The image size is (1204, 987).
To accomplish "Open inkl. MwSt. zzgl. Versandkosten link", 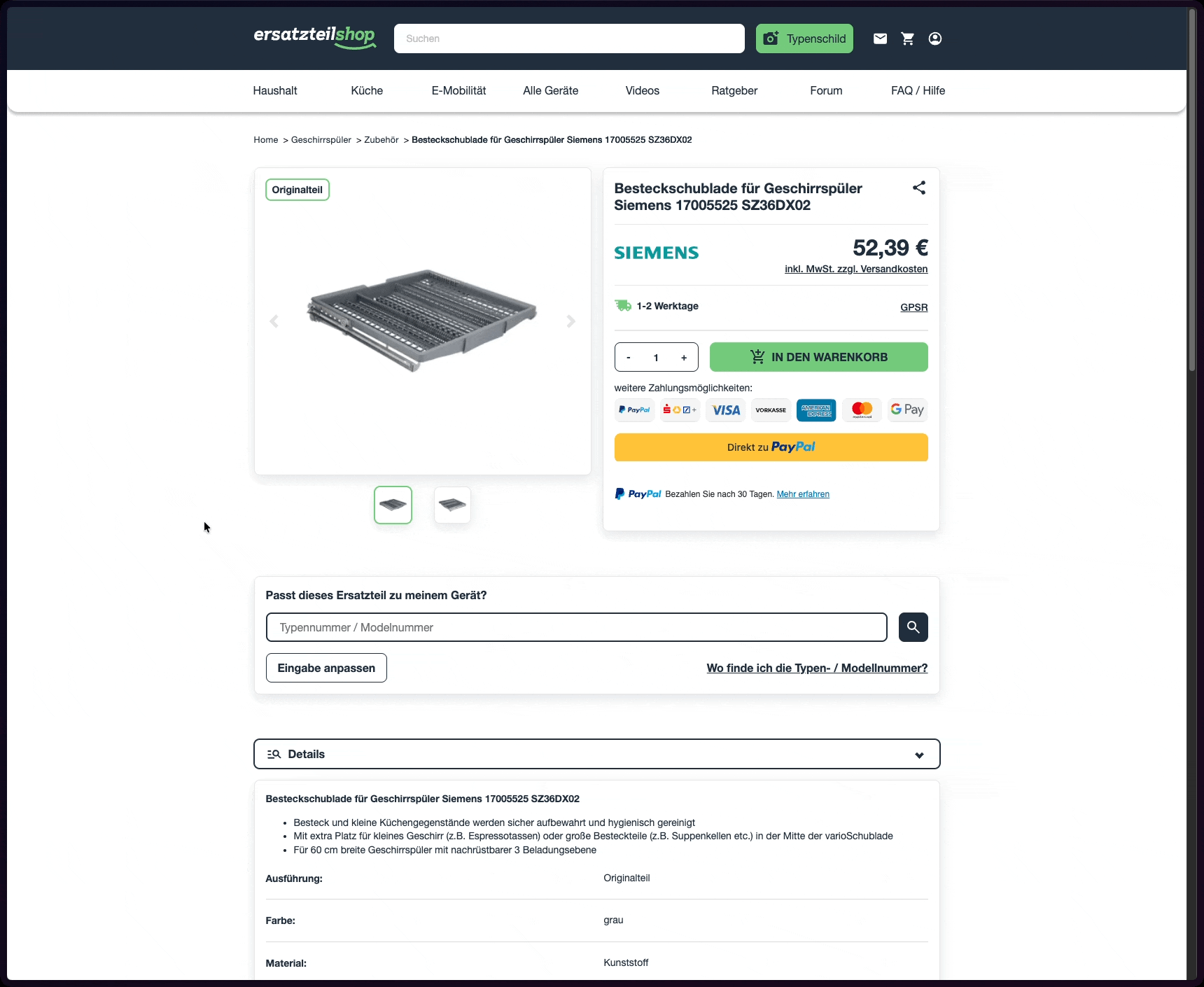I will [x=856, y=269].
